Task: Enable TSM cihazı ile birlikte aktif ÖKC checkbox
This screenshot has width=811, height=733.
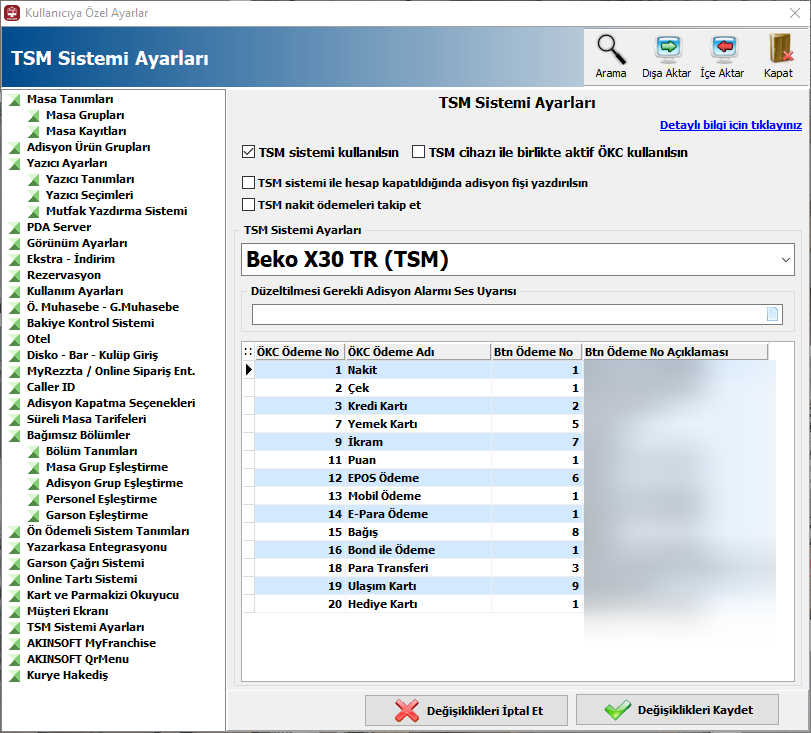Action: [419, 153]
